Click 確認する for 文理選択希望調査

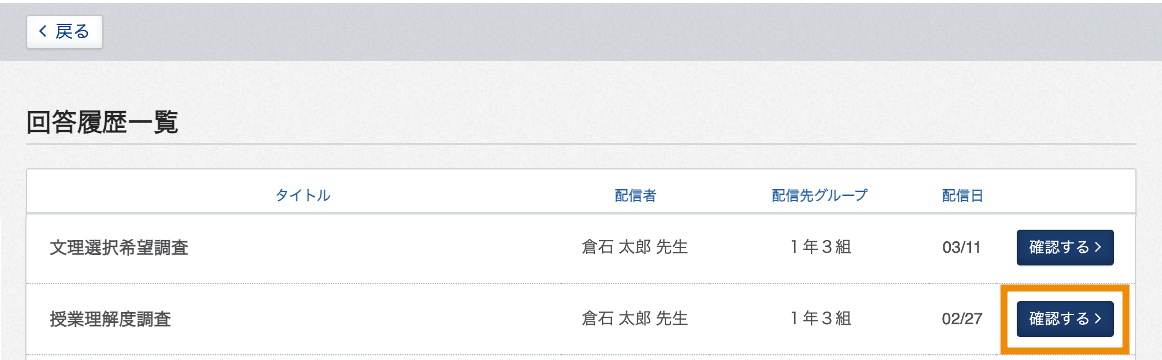pyautogui.click(x=1065, y=247)
